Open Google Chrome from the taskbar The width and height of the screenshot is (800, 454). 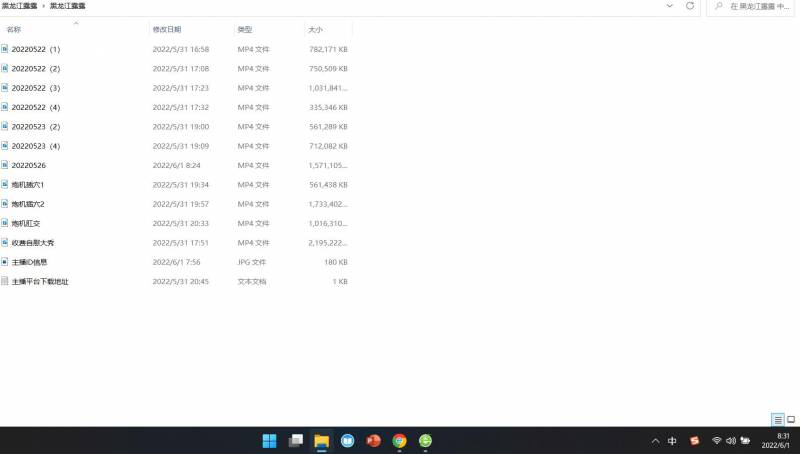click(x=399, y=441)
